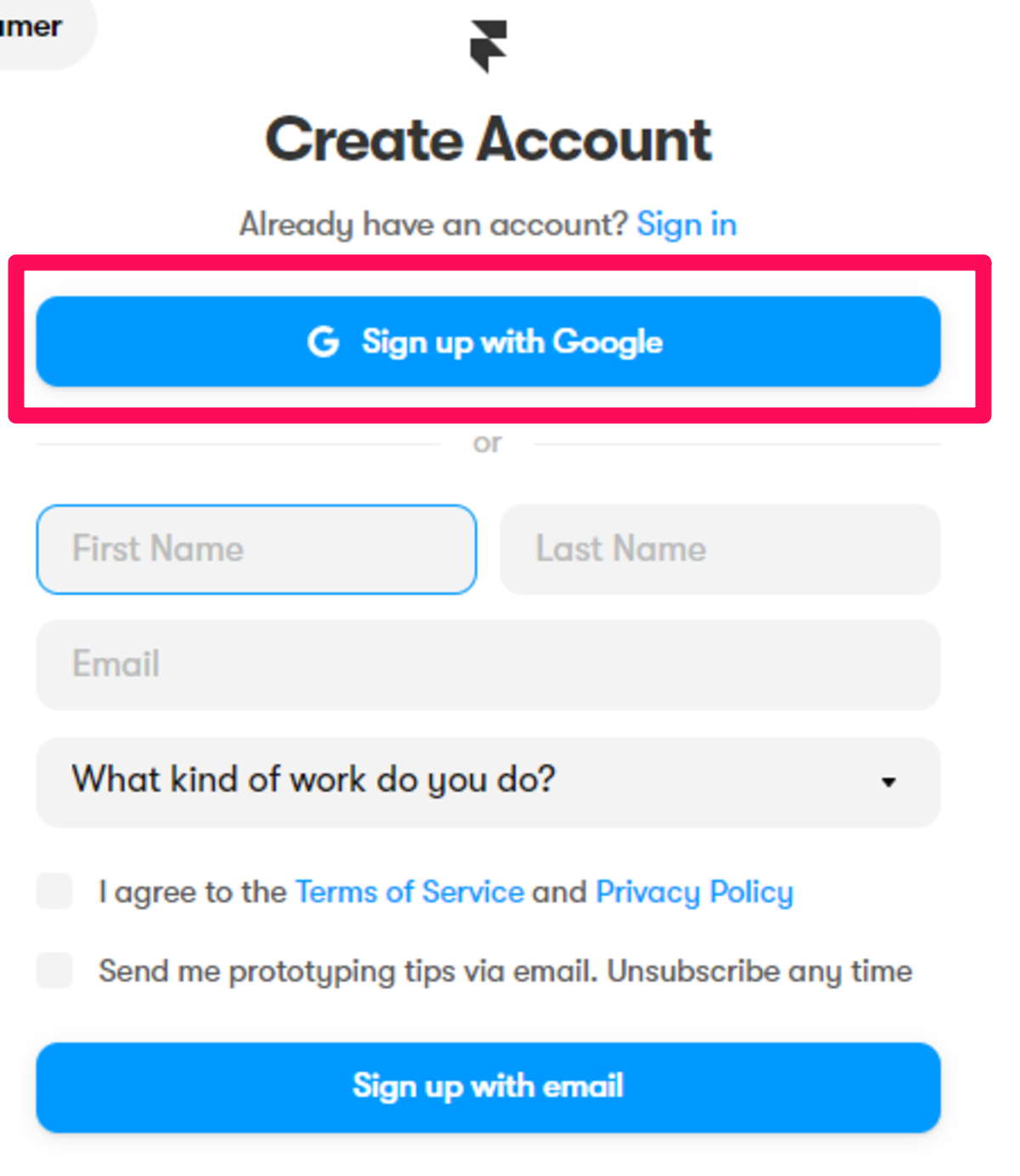This screenshot has width=1020, height=1176.
Task: Open the dropdown caret on the work selector
Action: click(x=889, y=781)
